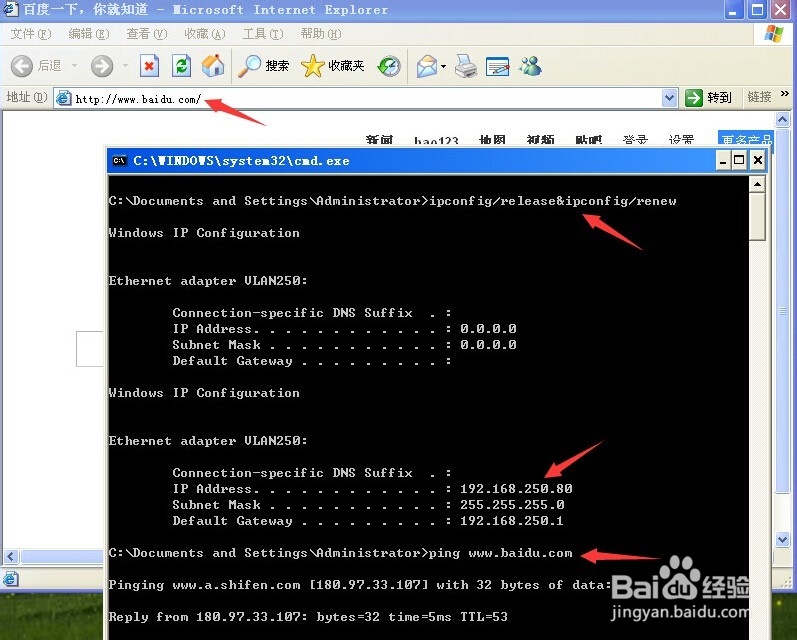Click the 'ping www.baidu.com' command text
The image size is (797, 640).
(501, 553)
